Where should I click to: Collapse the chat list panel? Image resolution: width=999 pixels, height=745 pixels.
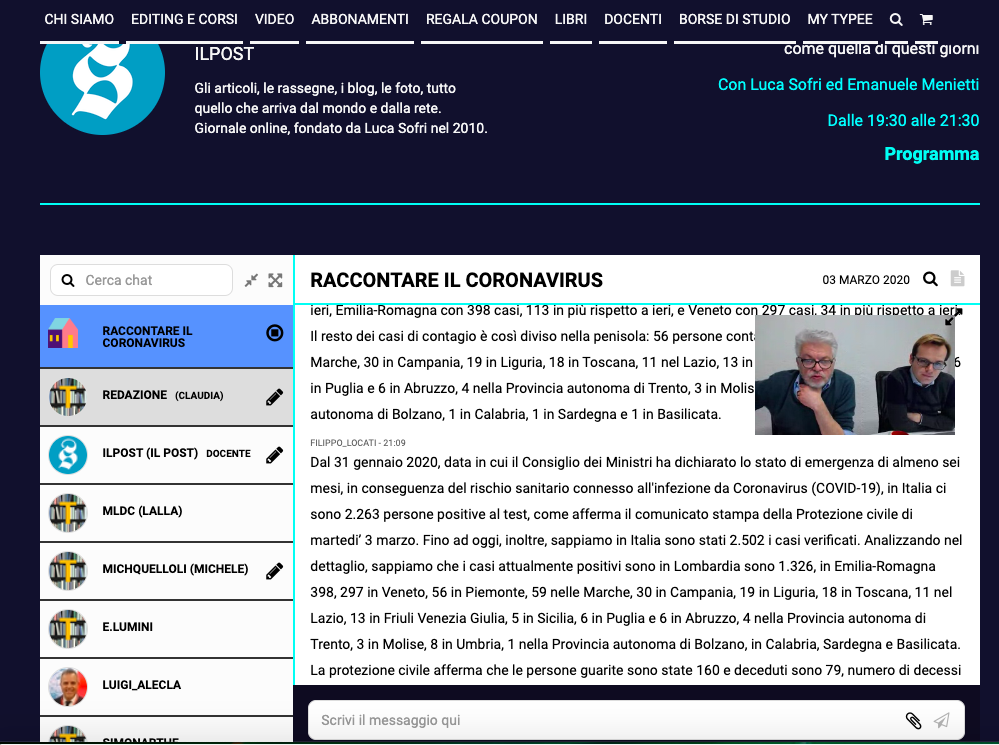click(251, 281)
